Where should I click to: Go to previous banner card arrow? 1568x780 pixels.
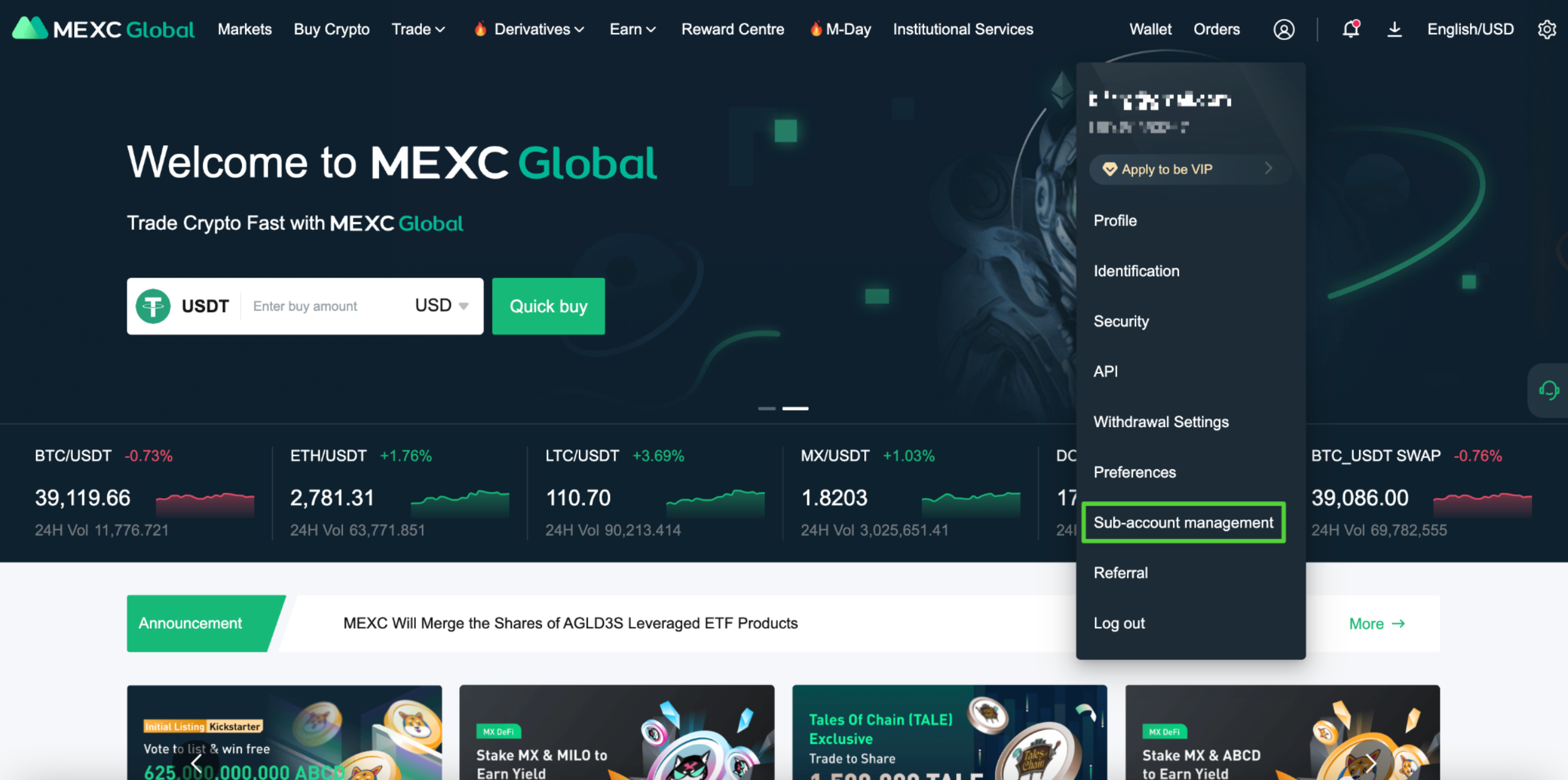coord(196,762)
